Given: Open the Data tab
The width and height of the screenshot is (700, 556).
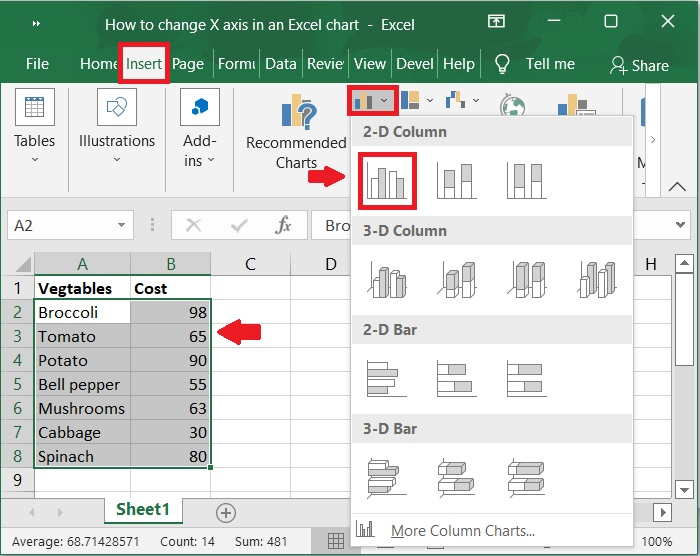Looking at the screenshot, I should pos(281,64).
